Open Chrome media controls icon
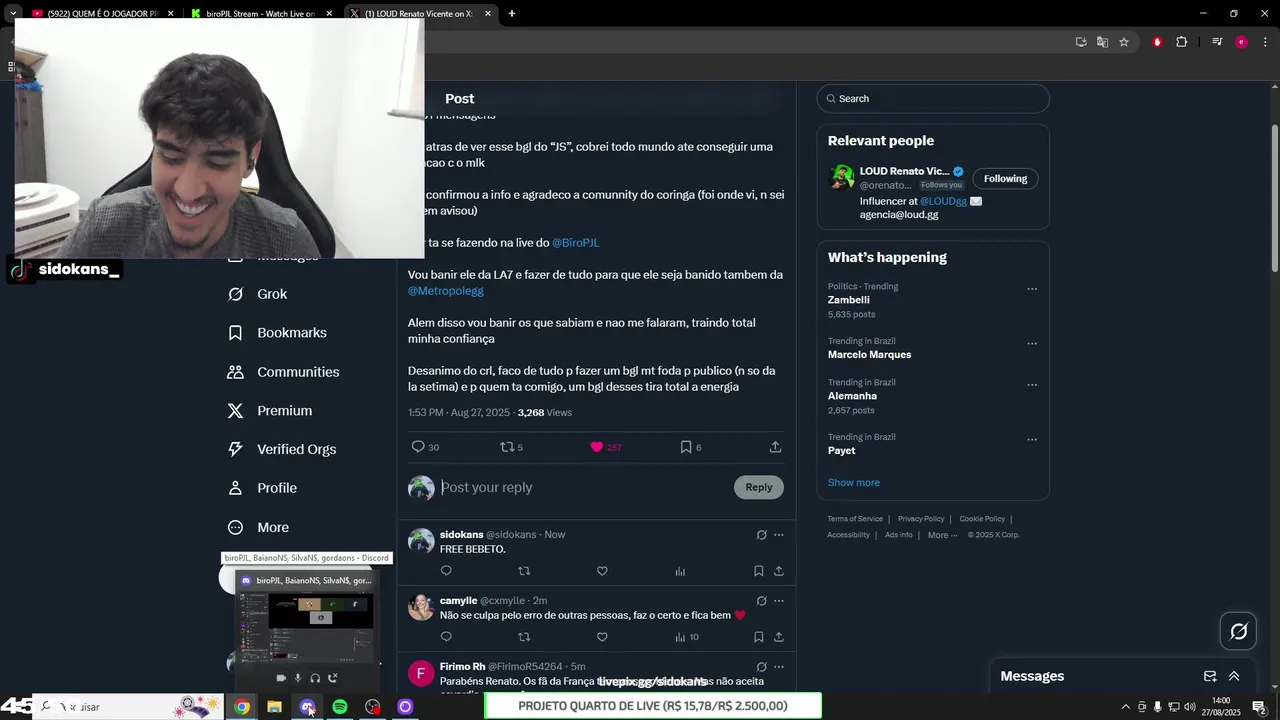Image resolution: width=1280 pixels, height=720 pixels. click(1217, 42)
